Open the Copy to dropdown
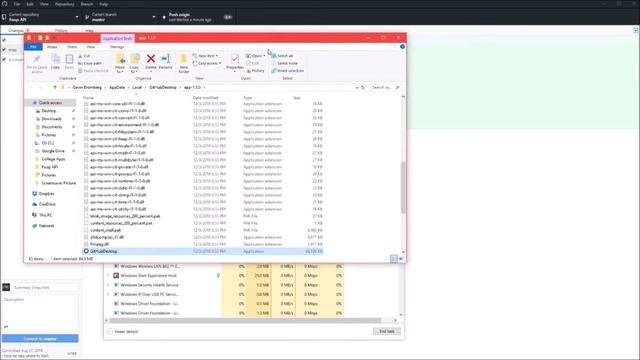 [x=134, y=63]
